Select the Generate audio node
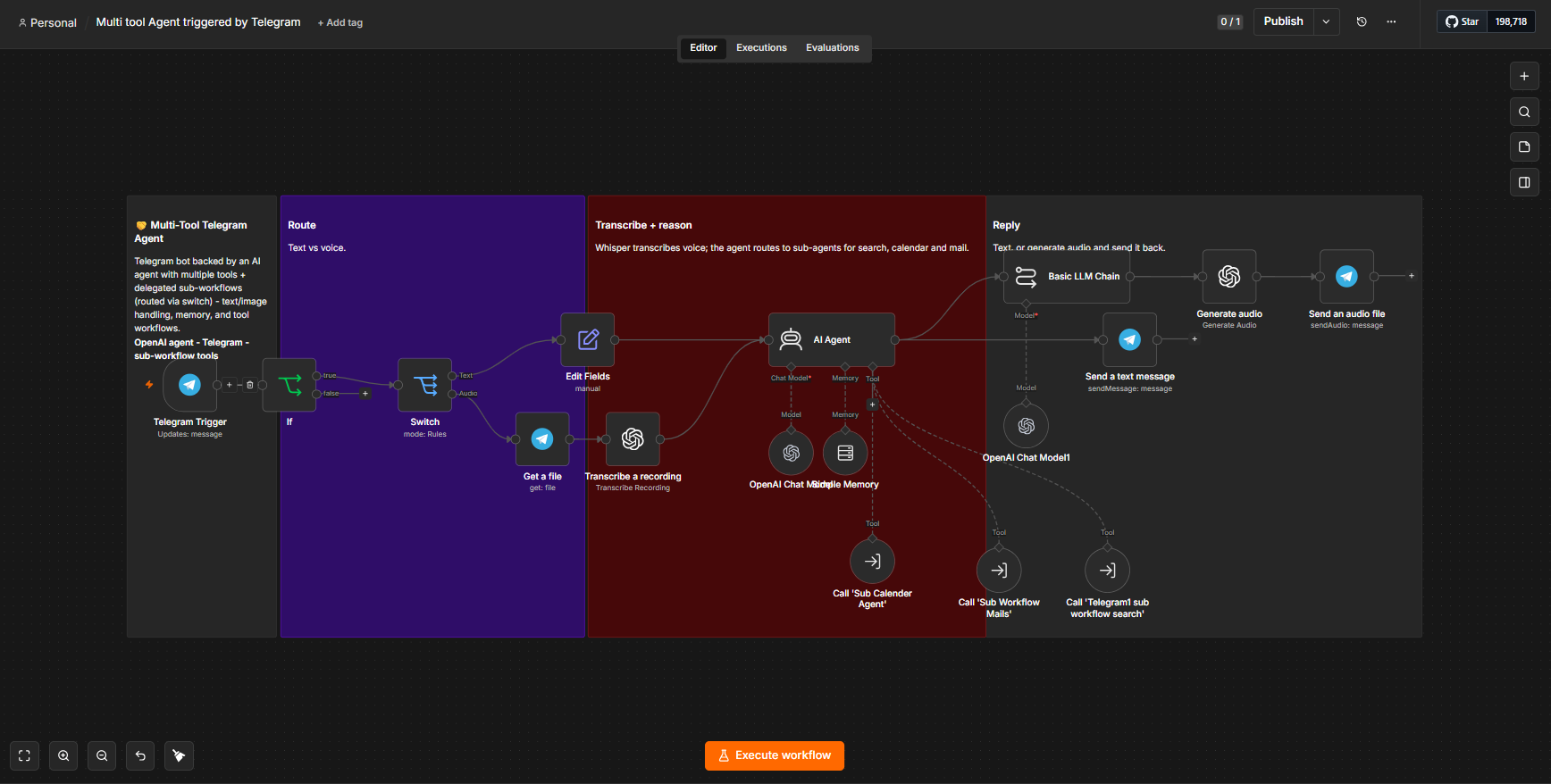1551x784 pixels. (1229, 277)
